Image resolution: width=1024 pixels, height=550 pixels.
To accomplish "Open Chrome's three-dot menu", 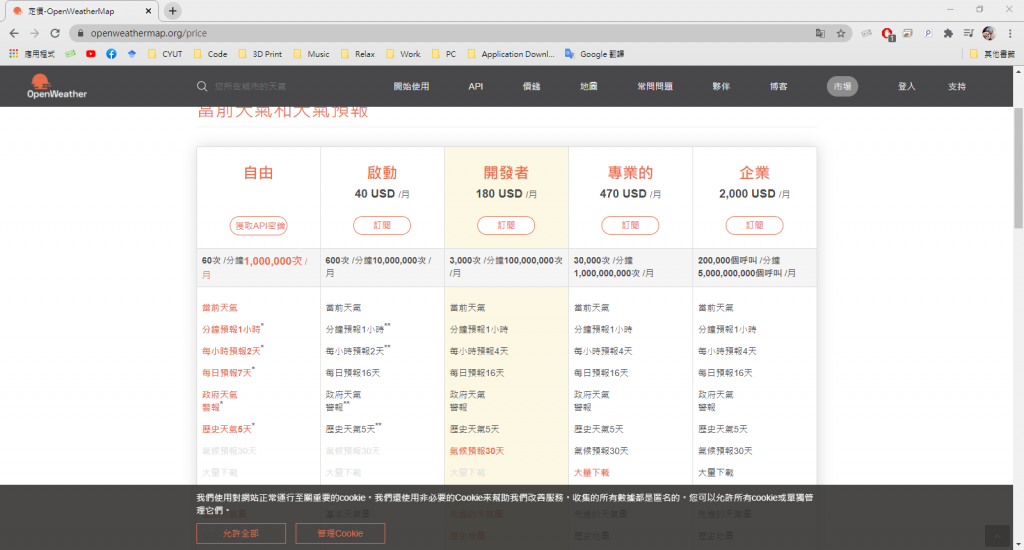I will [1010, 33].
